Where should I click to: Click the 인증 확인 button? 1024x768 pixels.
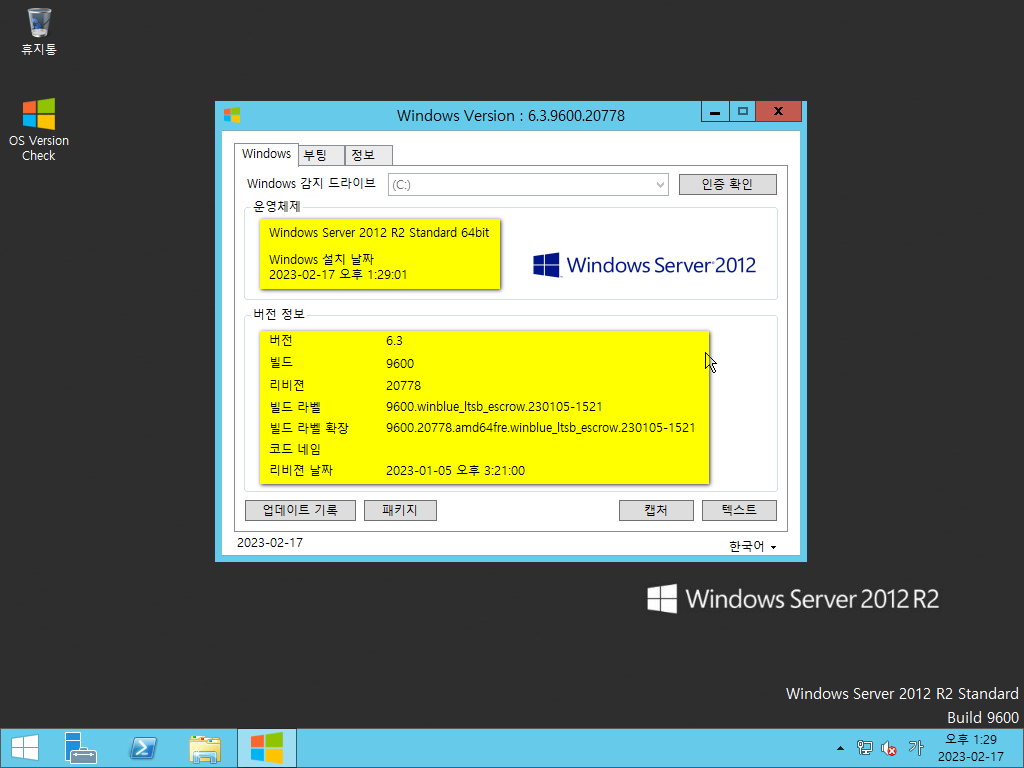[728, 184]
